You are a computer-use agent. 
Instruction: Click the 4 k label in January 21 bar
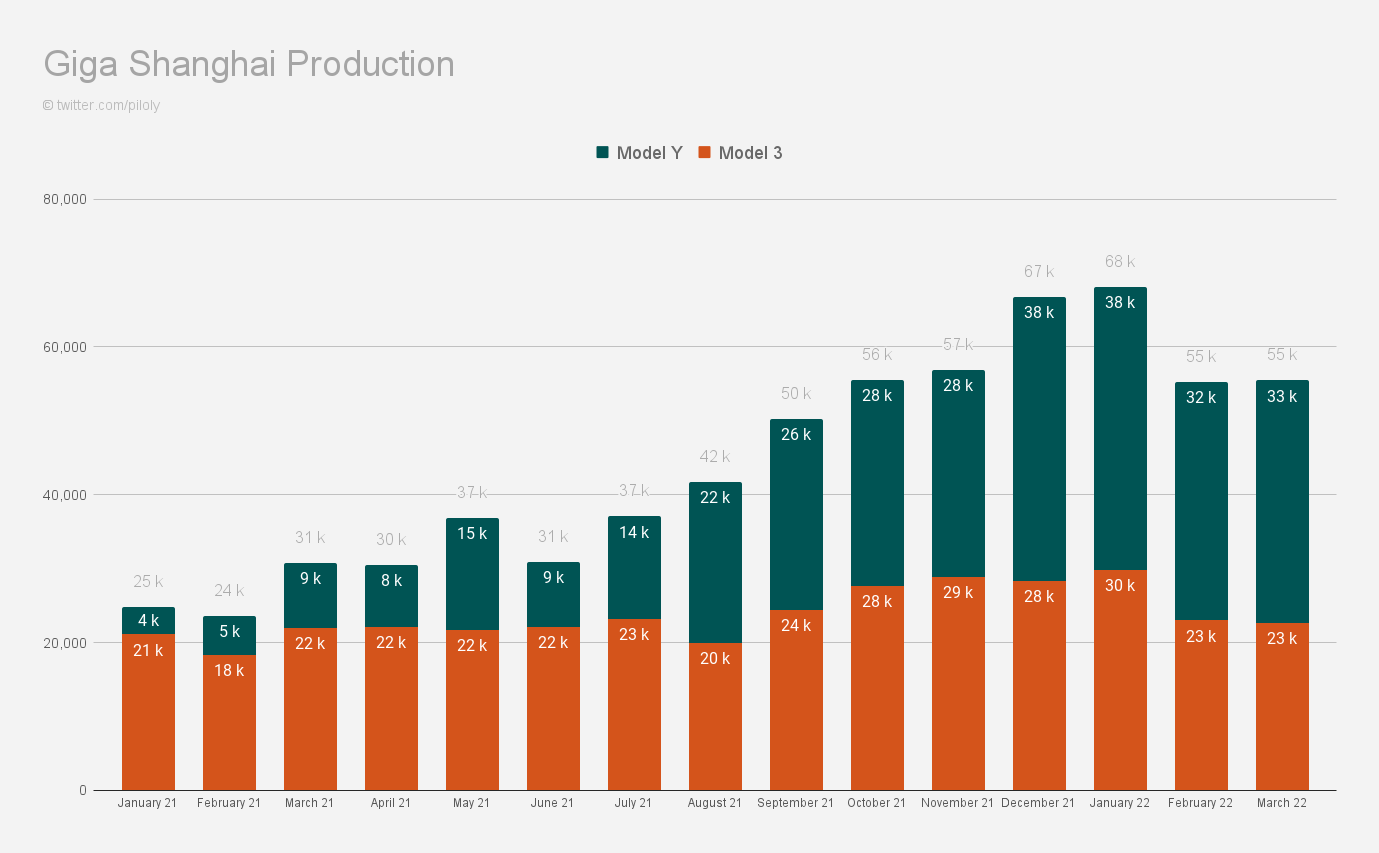[148, 621]
